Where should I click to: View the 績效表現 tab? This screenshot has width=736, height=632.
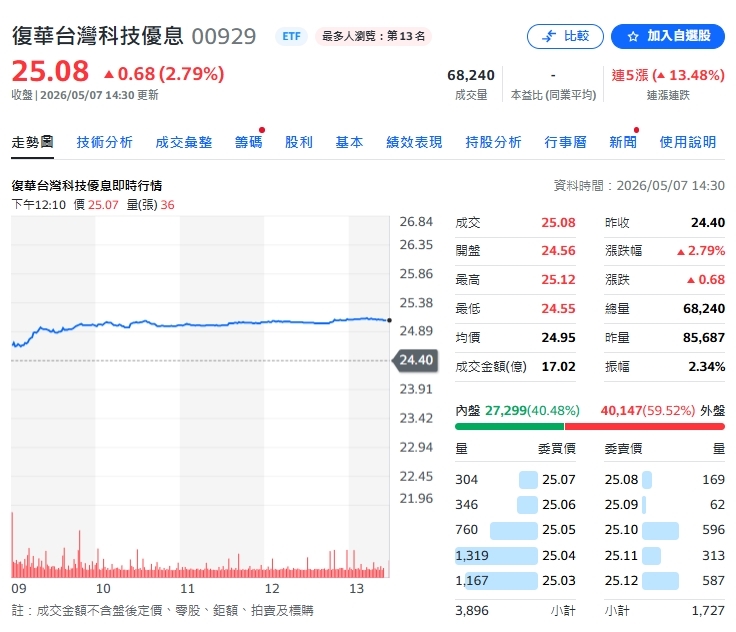coord(414,142)
